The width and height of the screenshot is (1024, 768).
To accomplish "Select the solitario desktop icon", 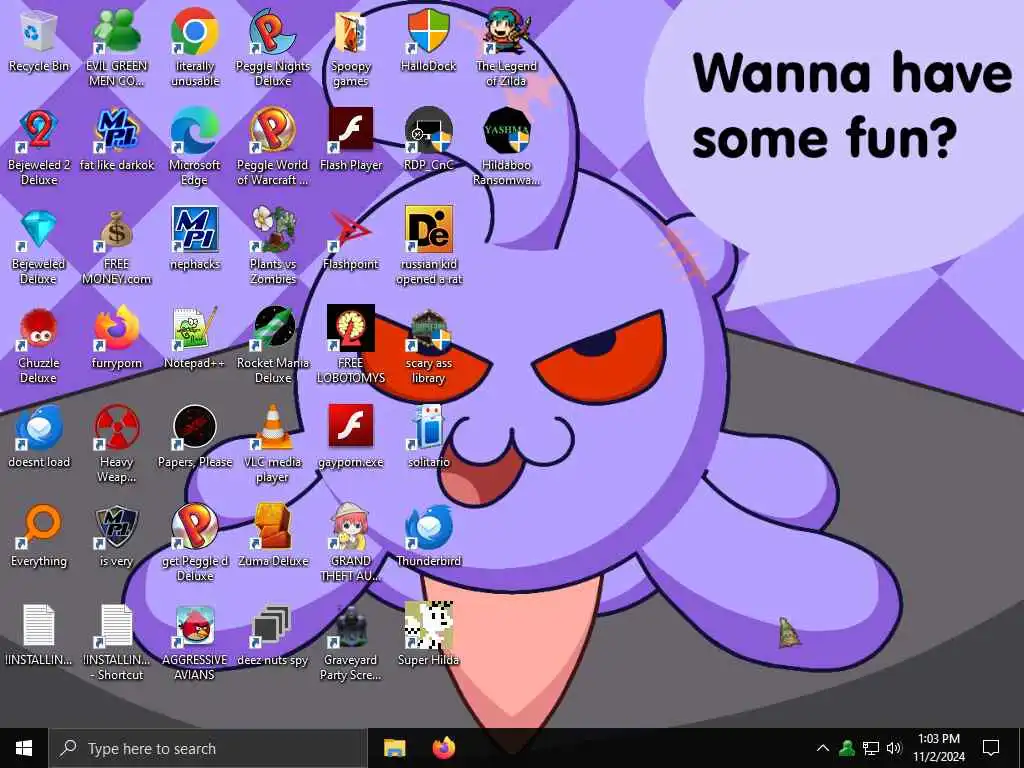I will (x=429, y=428).
